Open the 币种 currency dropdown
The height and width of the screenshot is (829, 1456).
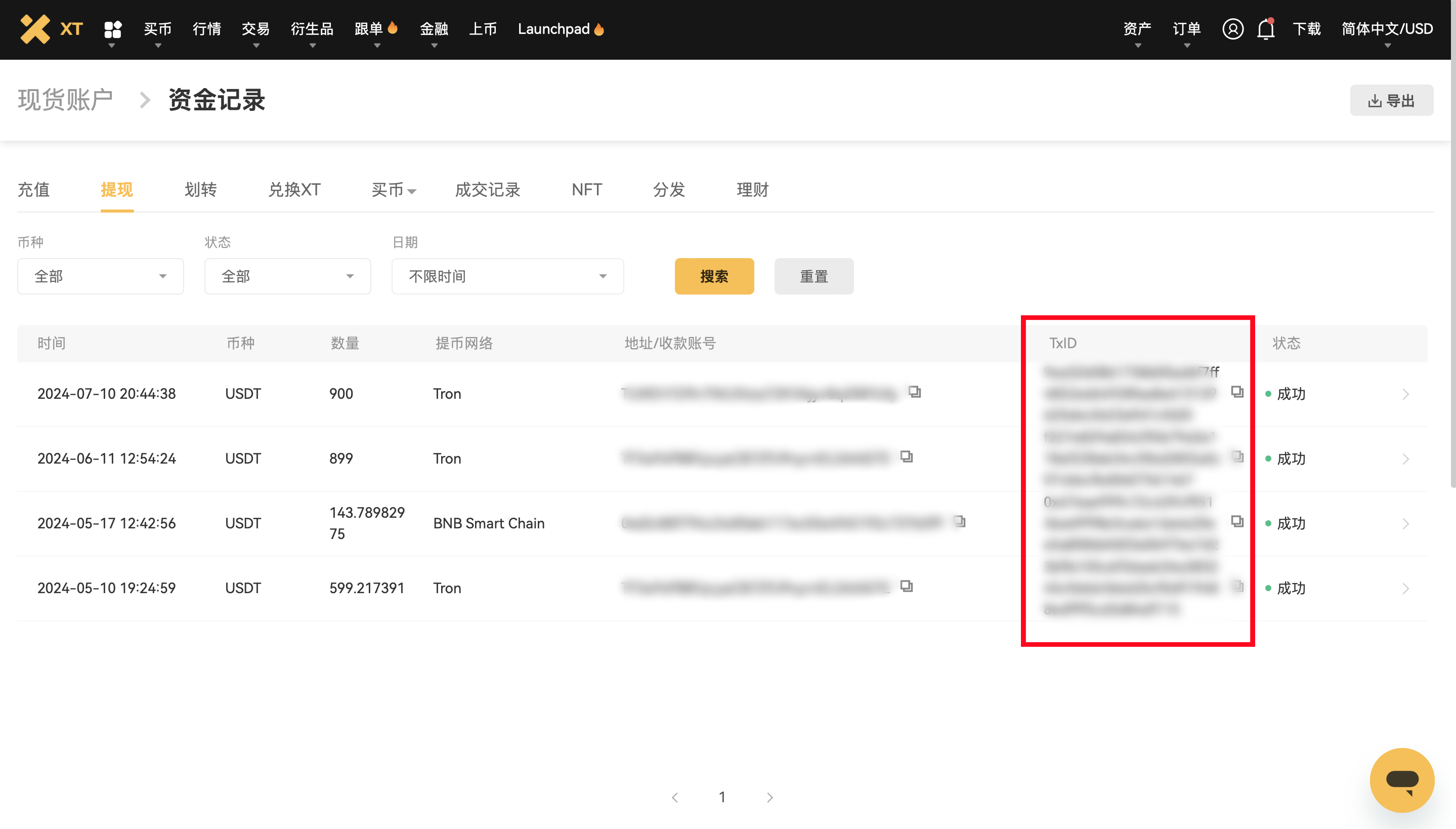[x=100, y=276]
